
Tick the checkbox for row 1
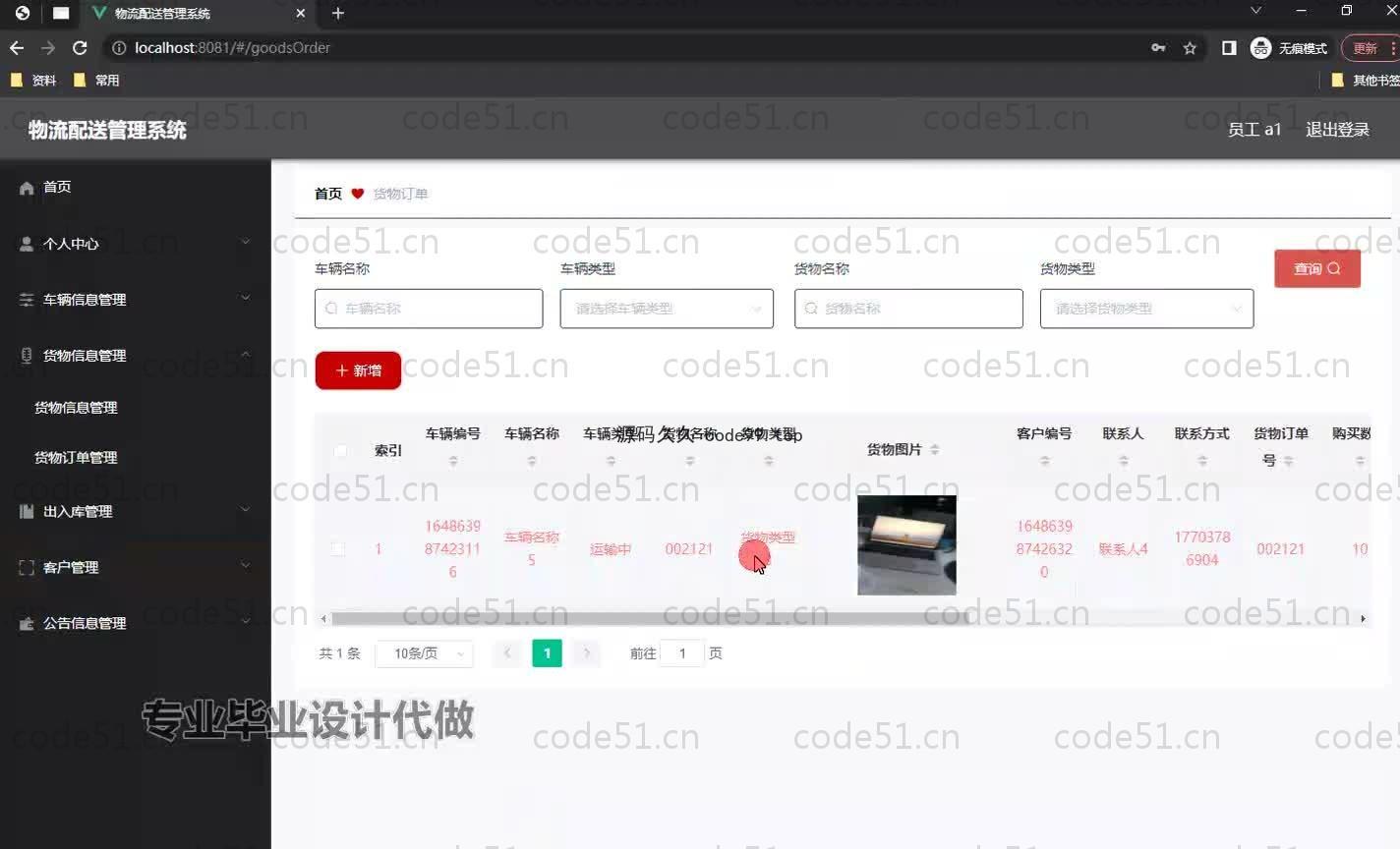pyautogui.click(x=338, y=548)
